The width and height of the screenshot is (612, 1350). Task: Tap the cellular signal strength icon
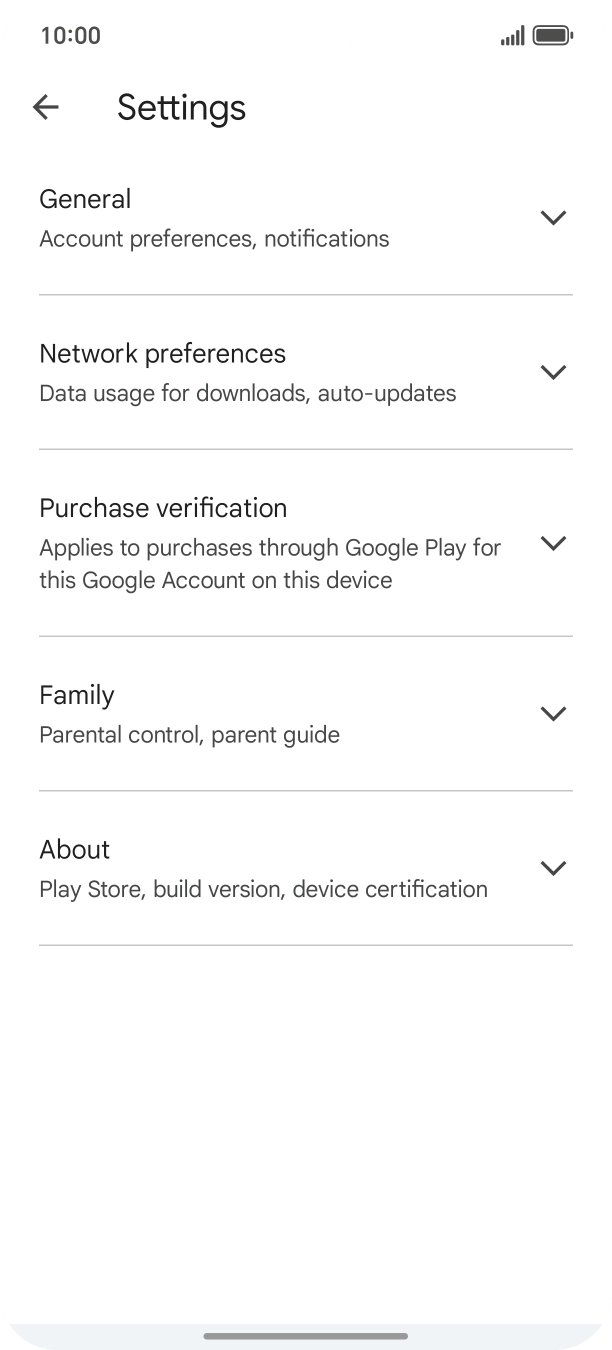pos(512,36)
